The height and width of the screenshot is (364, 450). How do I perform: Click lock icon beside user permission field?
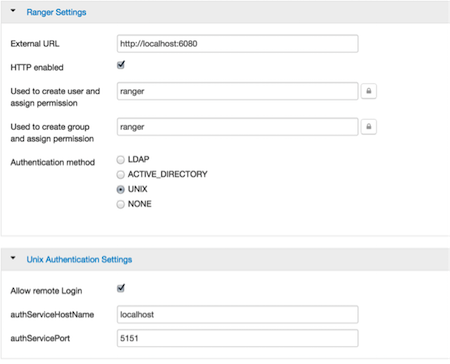click(369, 91)
